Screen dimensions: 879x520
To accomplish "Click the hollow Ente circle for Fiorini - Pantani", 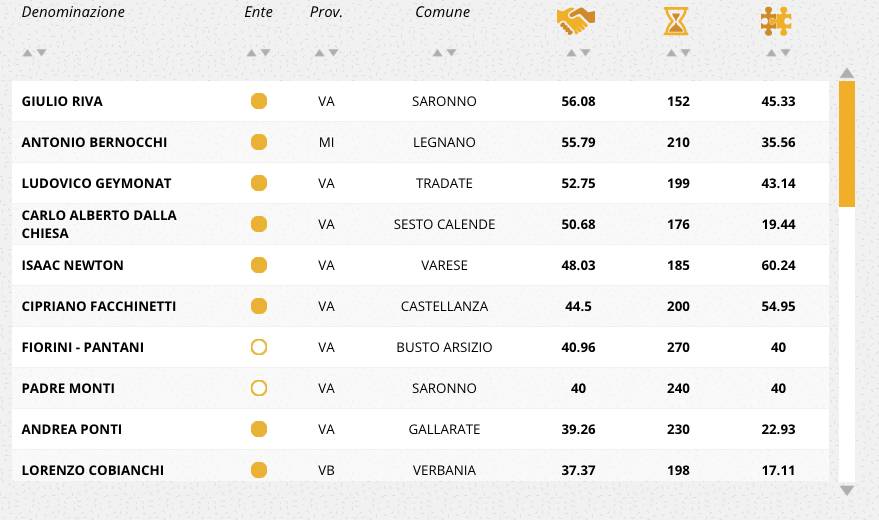I will click(259, 347).
